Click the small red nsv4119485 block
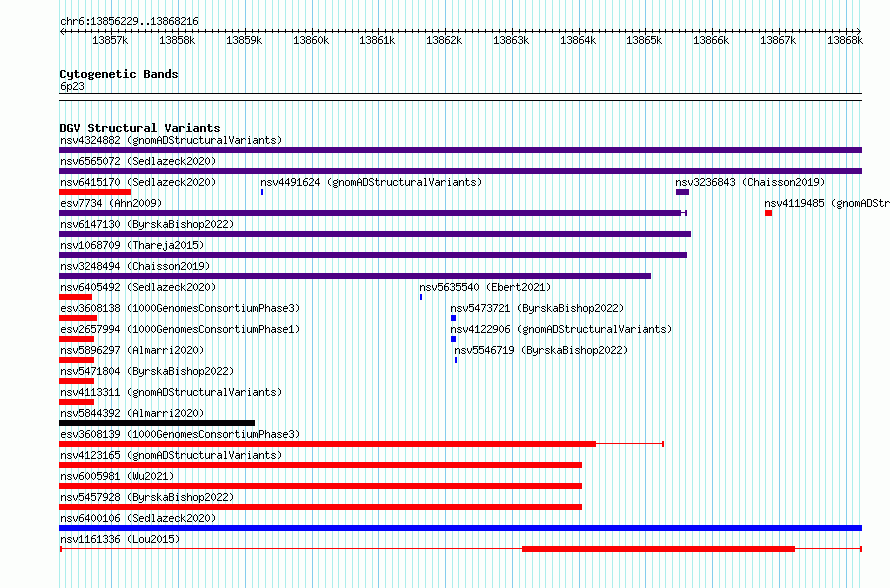Image resolution: width=890 pixels, height=588 pixels. (x=769, y=213)
